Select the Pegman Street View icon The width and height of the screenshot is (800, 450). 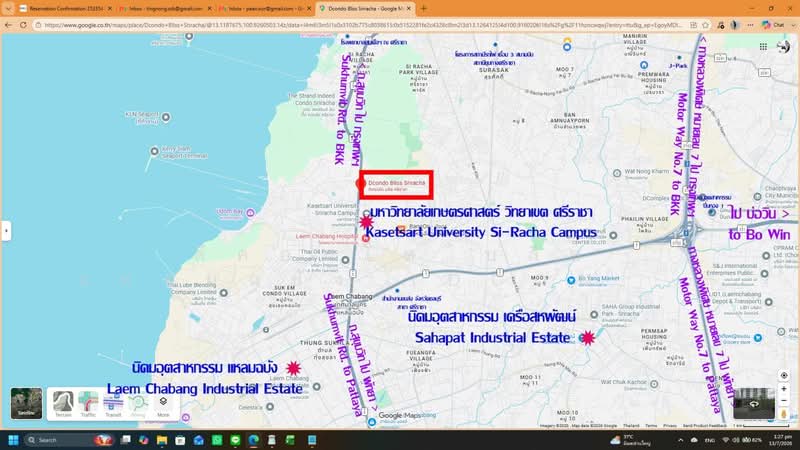pyautogui.click(x=784, y=414)
